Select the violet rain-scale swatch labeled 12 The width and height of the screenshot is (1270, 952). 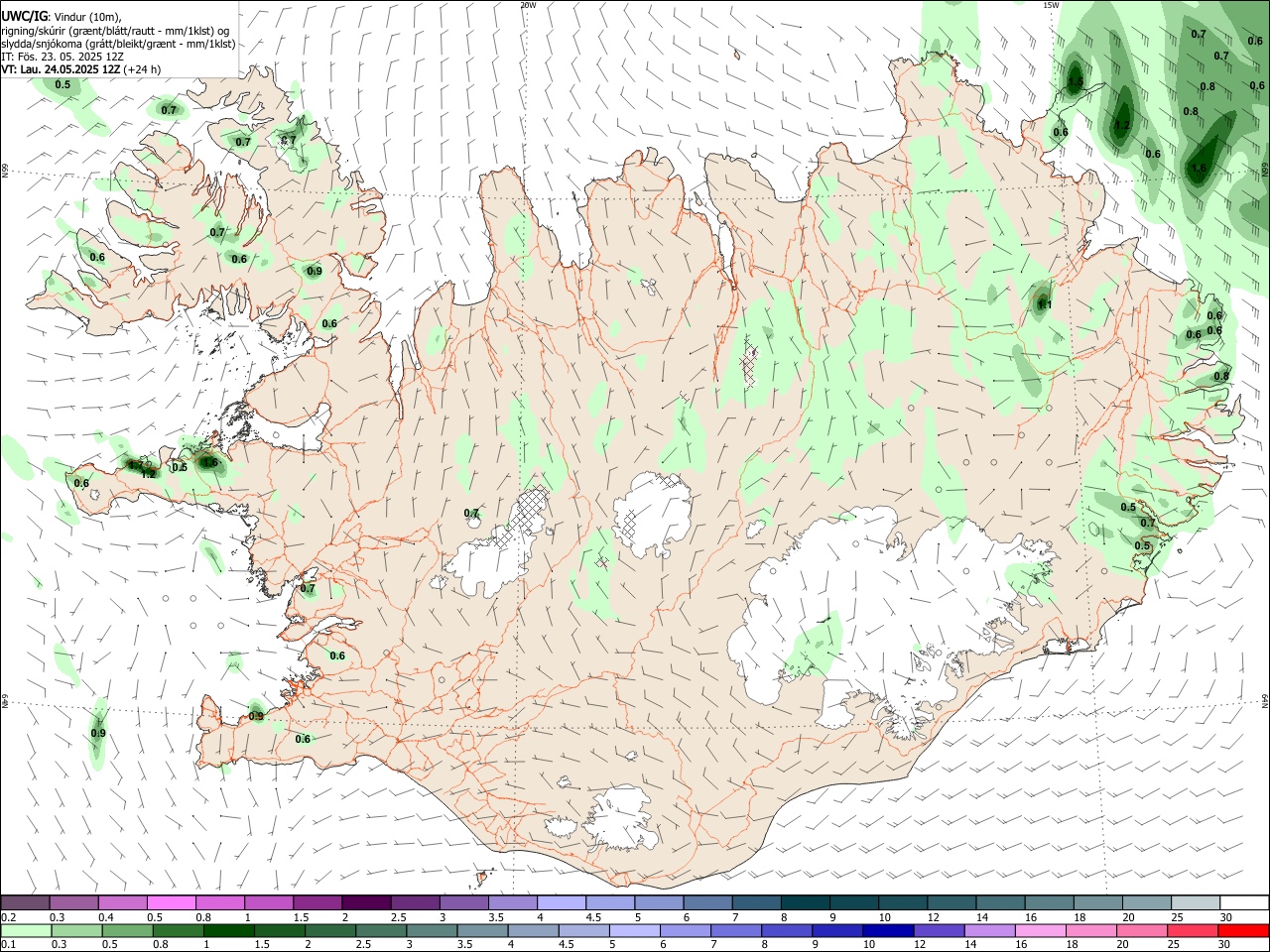point(938,930)
